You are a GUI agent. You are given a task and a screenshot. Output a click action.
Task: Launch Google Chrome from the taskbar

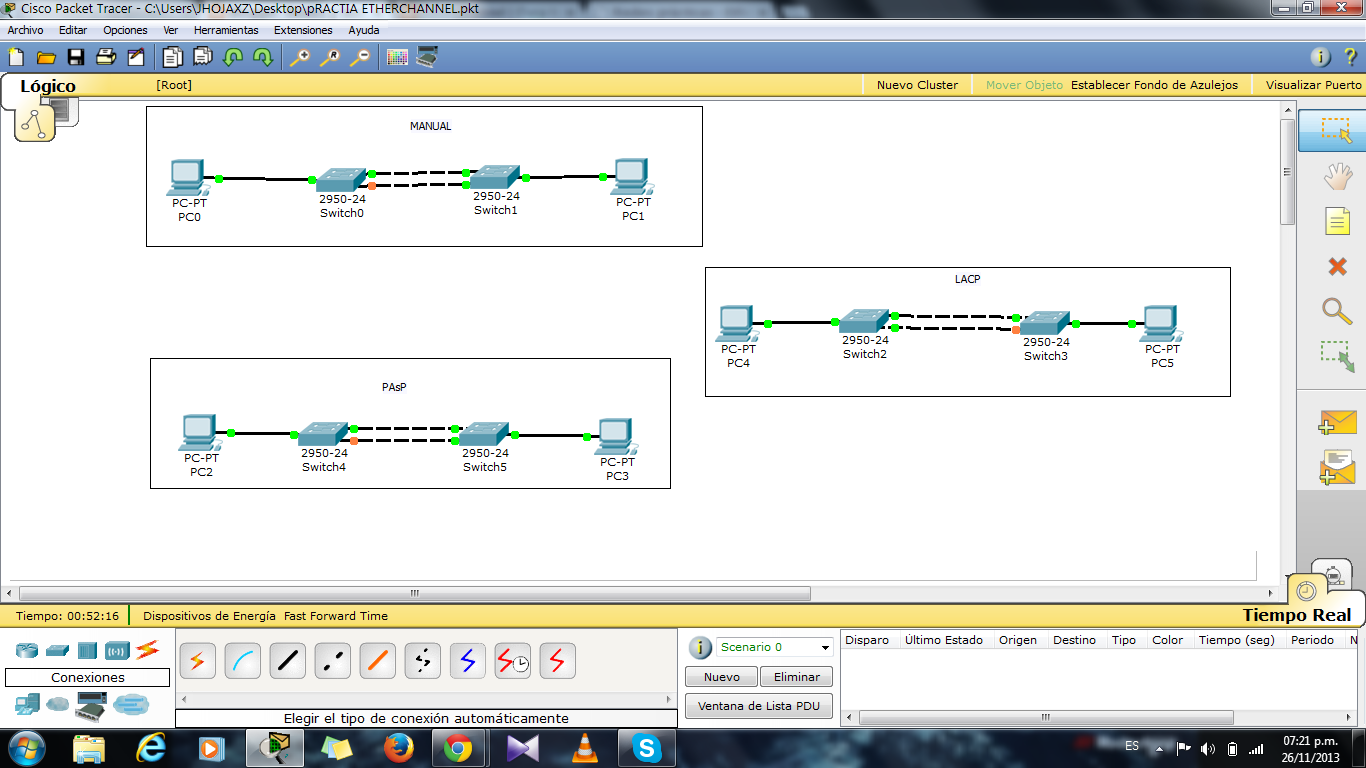coord(458,747)
